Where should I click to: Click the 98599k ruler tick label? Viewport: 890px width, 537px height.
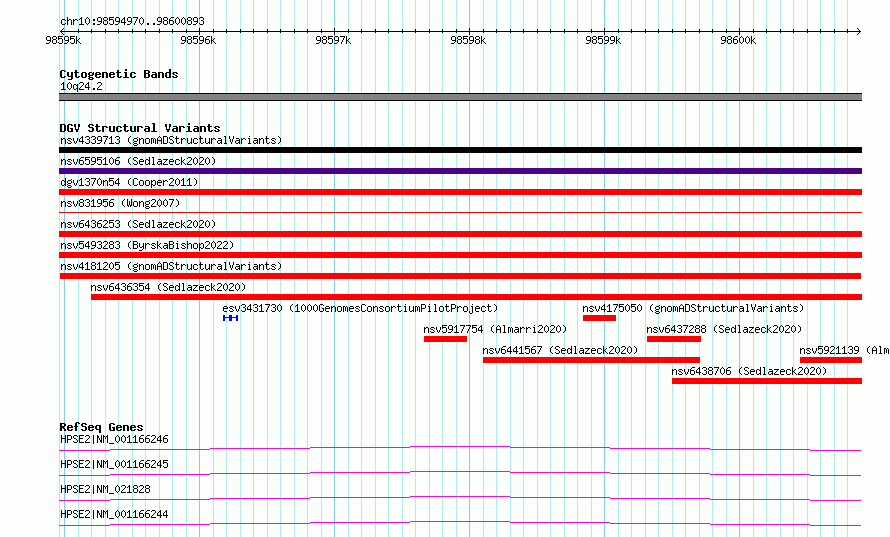(603, 40)
